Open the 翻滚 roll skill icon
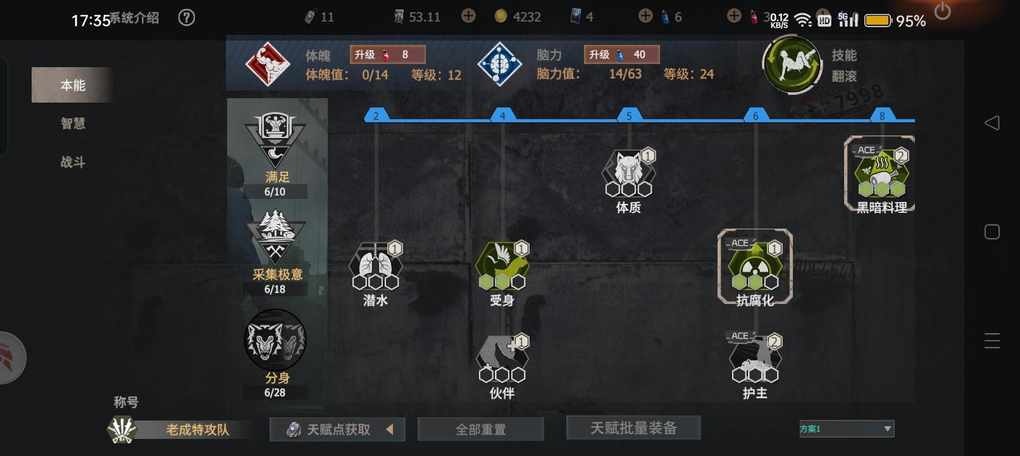 coord(792,65)
